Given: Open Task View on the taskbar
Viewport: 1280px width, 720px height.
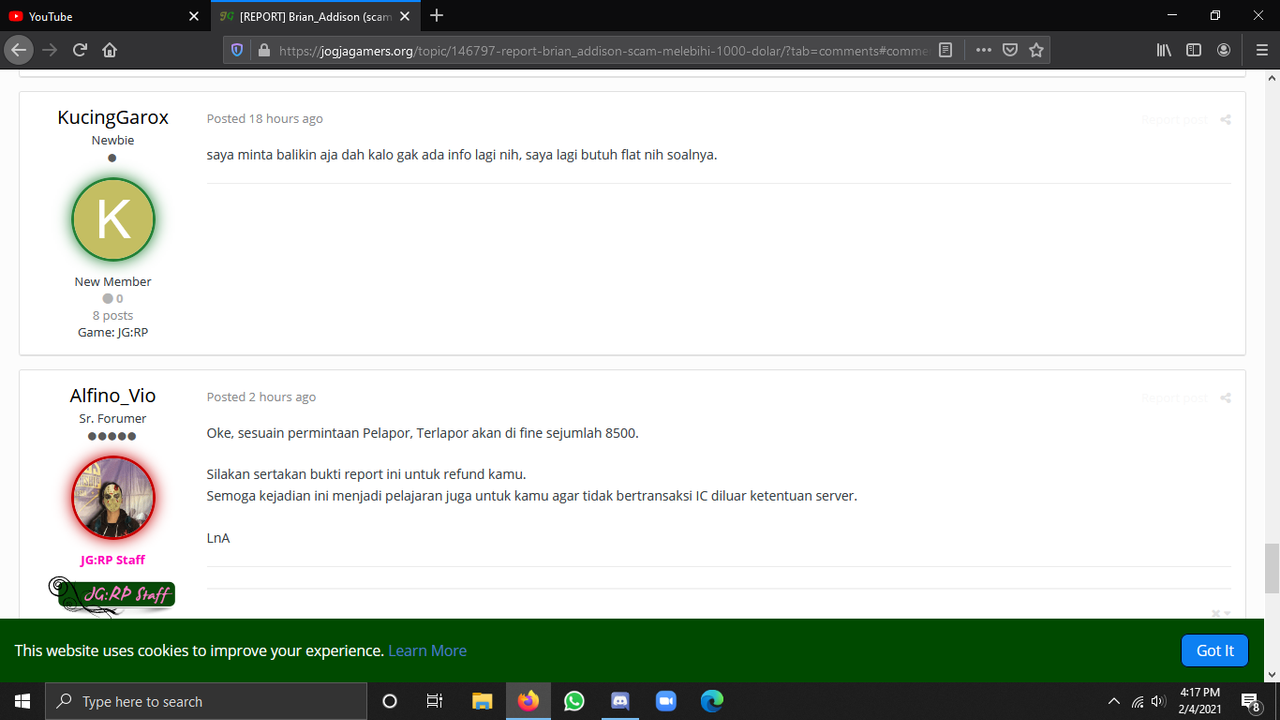Looking at the screenshot, I should (x=434, y=701).
